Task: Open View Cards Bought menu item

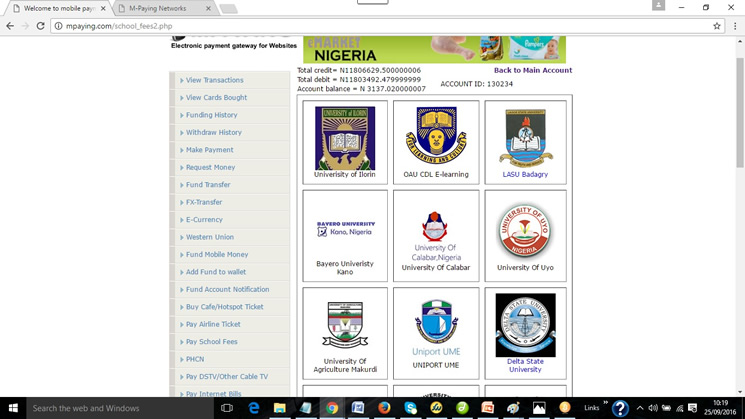Action: [216, 97]
